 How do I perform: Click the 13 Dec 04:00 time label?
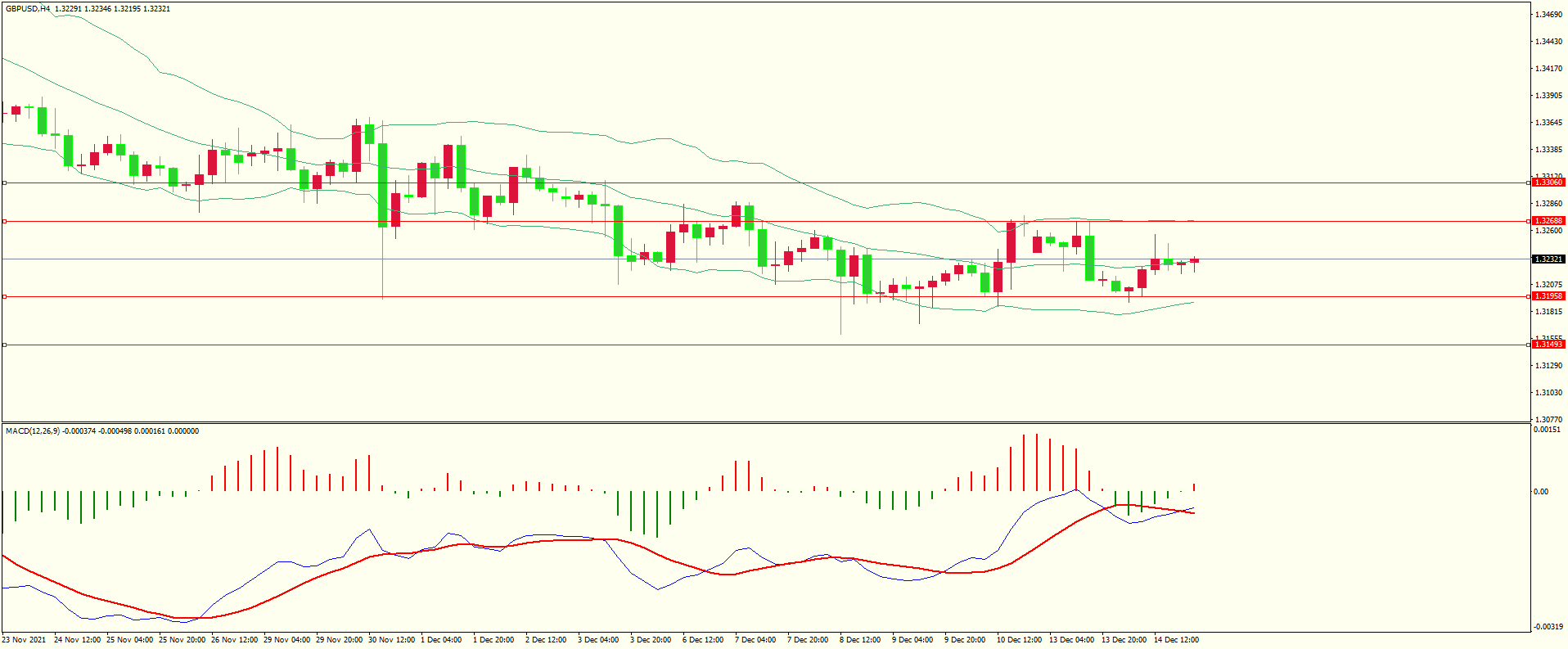[1071, 640]
